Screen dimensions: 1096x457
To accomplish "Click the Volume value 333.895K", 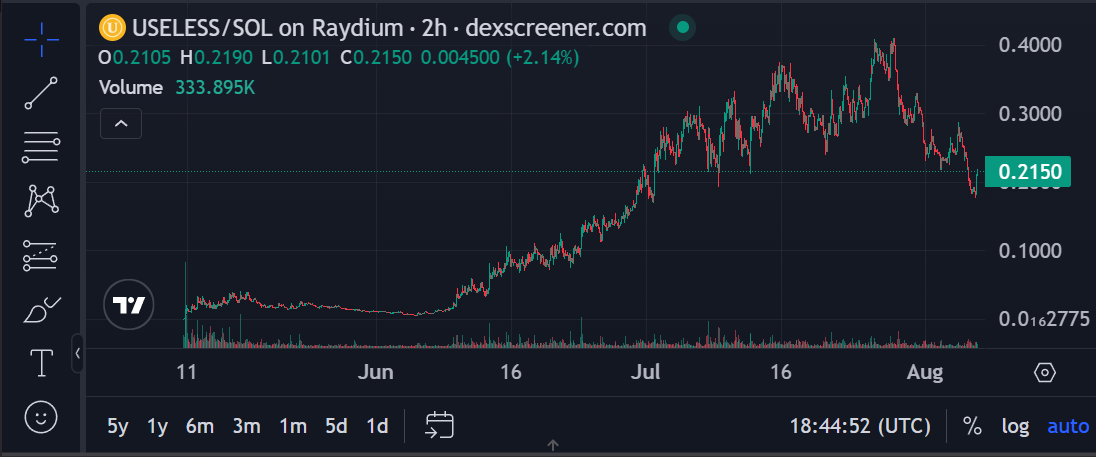I will (x=214, y=88).
